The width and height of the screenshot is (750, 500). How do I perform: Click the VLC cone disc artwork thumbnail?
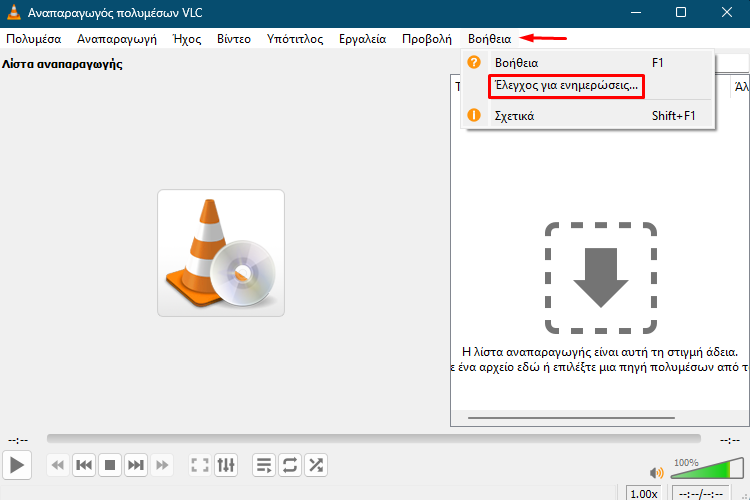tap(221, 253)
